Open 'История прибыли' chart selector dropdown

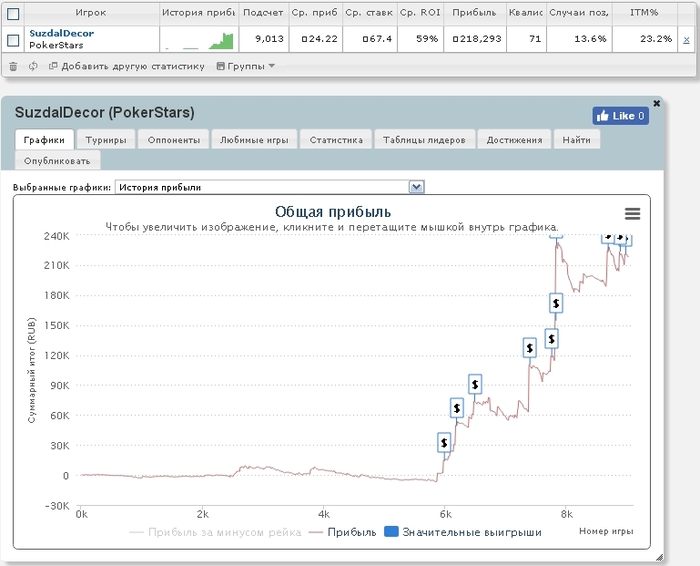pos(270,187)
